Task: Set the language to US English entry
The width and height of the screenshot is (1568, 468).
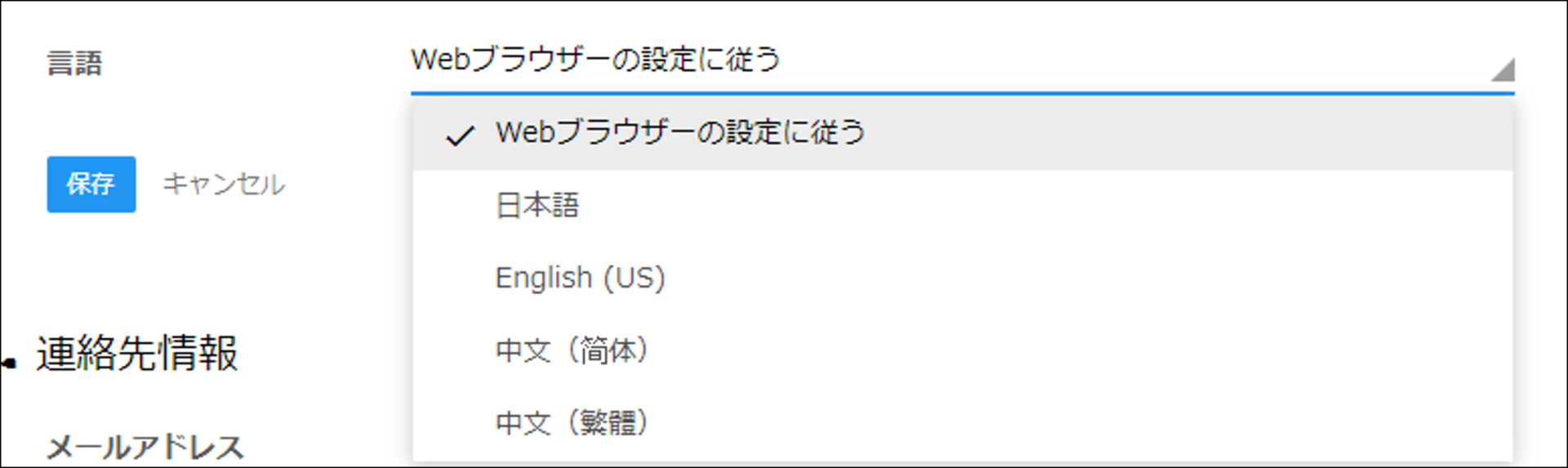Action: point(580,278)
